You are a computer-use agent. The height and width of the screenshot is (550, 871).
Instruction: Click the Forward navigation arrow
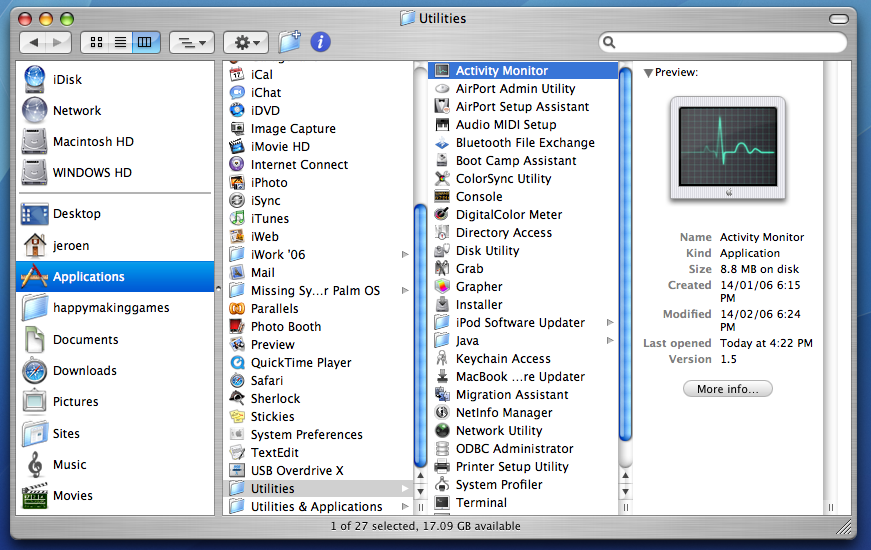coord(58,42)
